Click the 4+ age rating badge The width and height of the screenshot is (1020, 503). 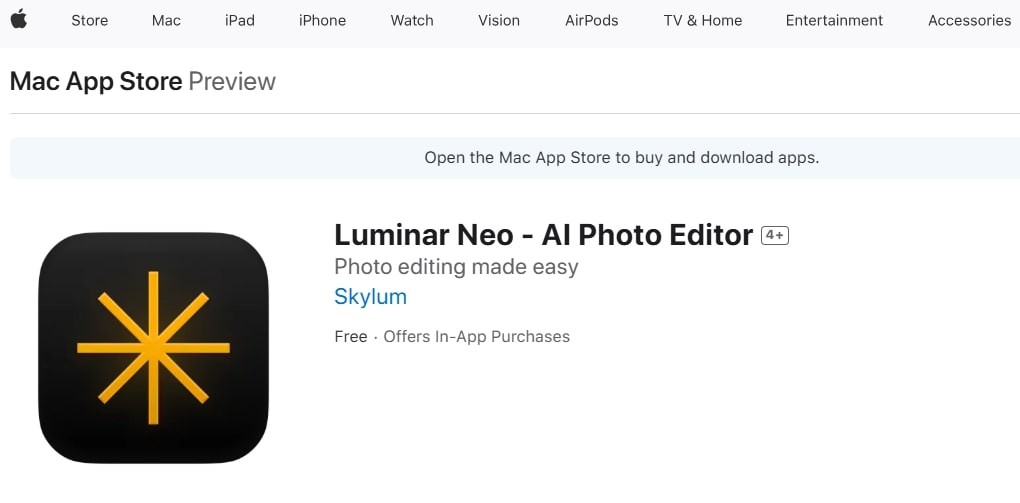[775, 236]
